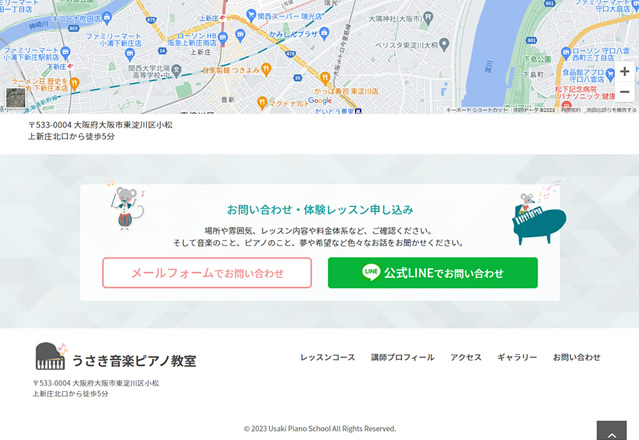
Task: Select the 関西大学北陽高等学校 school pin
Action: click(176, 70)
